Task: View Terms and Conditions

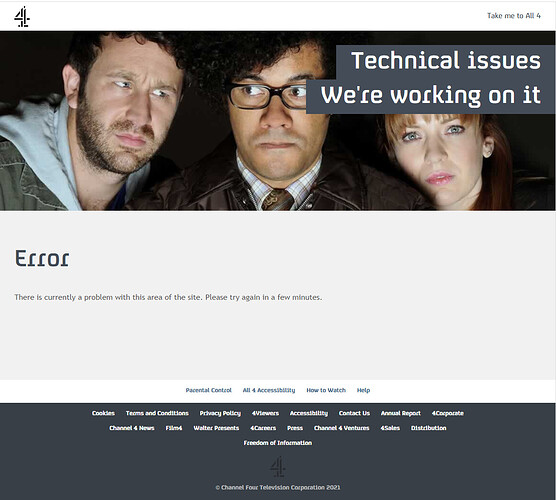Action: pyautogui.click(x=157, y=413)
